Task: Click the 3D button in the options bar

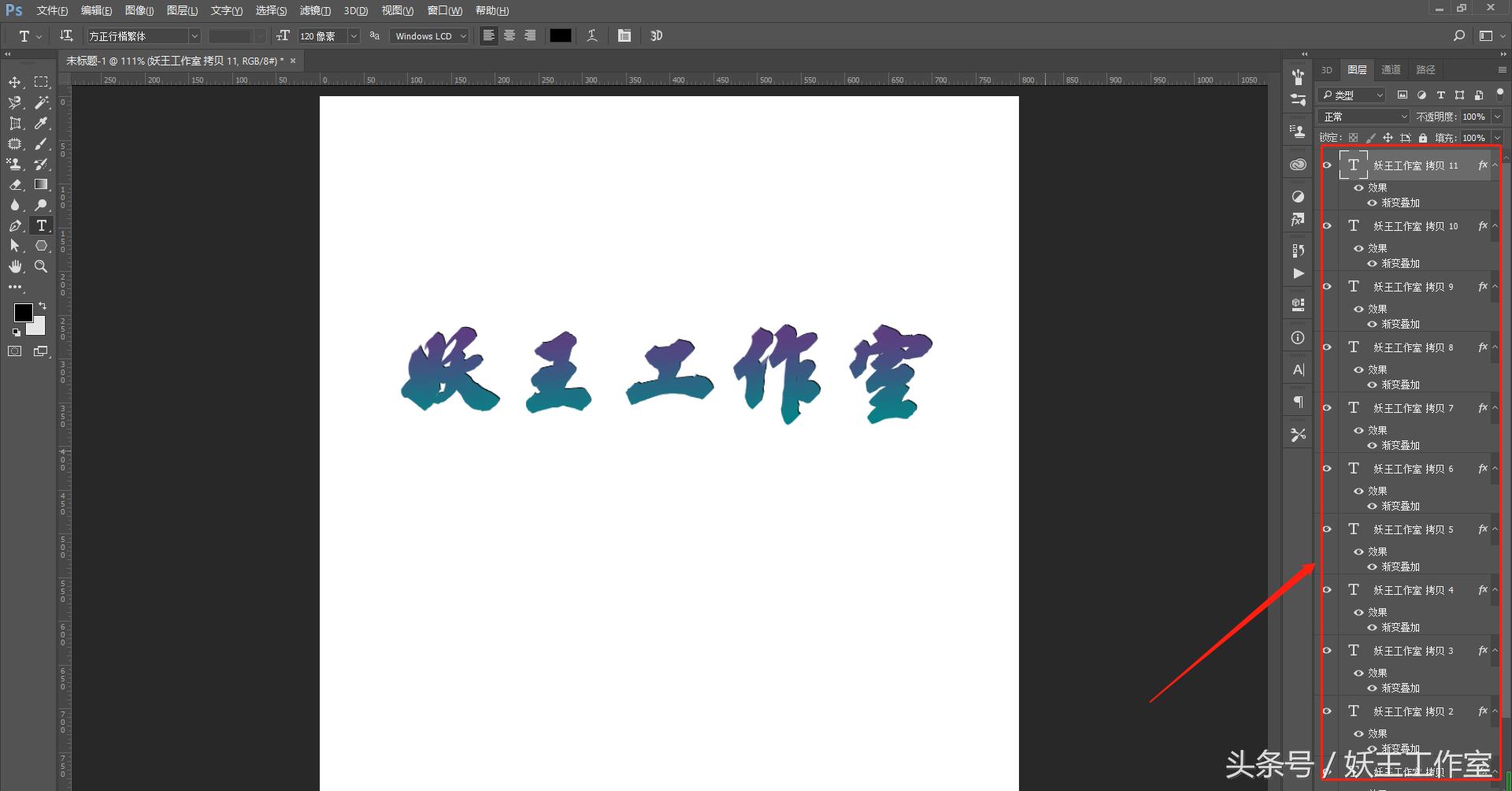Action: (x=656, y=35)
